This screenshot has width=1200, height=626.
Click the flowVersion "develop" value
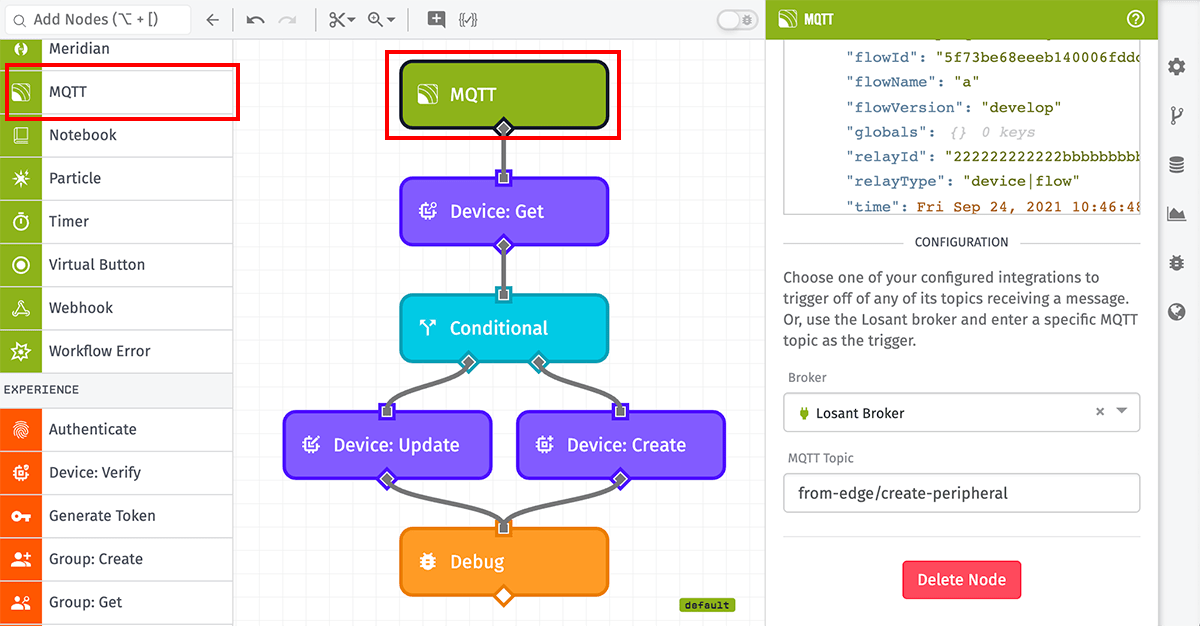1021,107
